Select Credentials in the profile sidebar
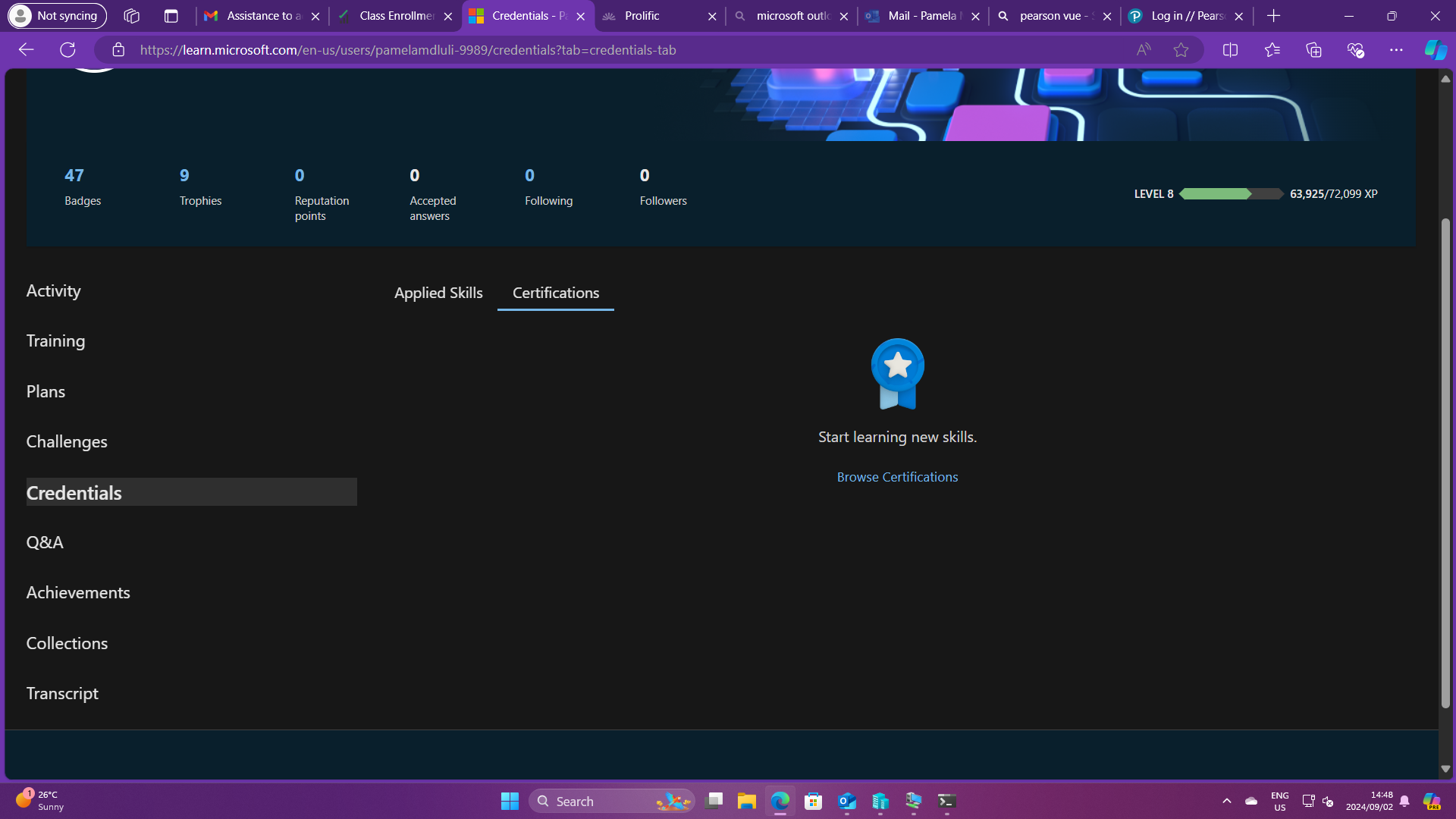Viewport: 1456px width, 819px height. click(x=191, y=492)
